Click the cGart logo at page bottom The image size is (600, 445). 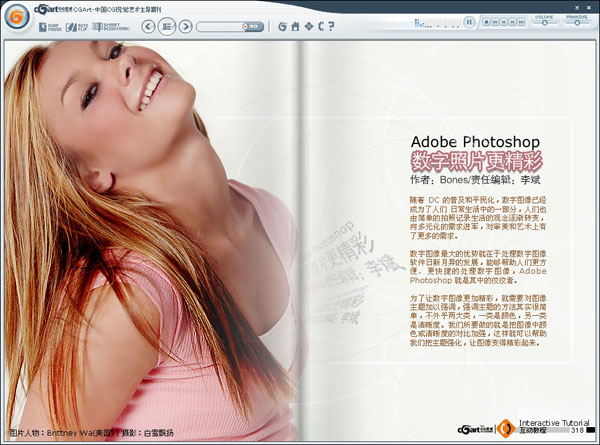tap(476, 429)
